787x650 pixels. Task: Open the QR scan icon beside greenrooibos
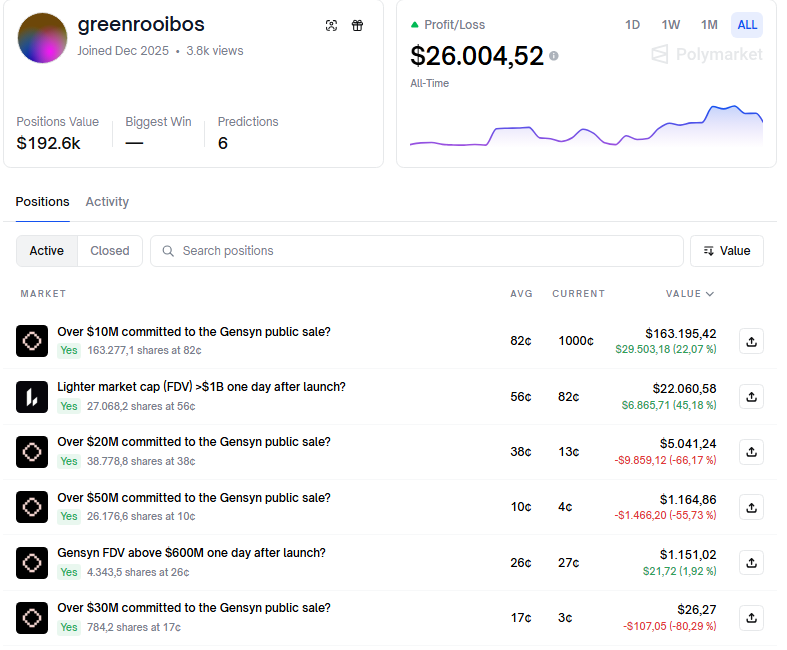click(x=331, y=26)
